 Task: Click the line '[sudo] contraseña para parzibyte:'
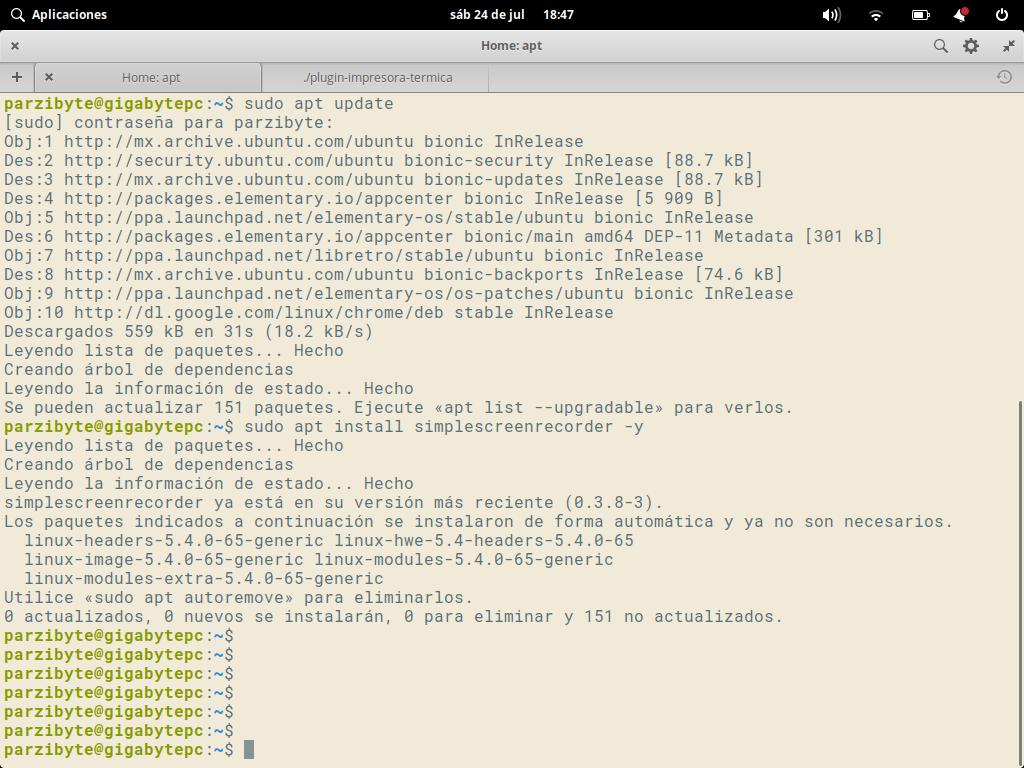[168, 122]
